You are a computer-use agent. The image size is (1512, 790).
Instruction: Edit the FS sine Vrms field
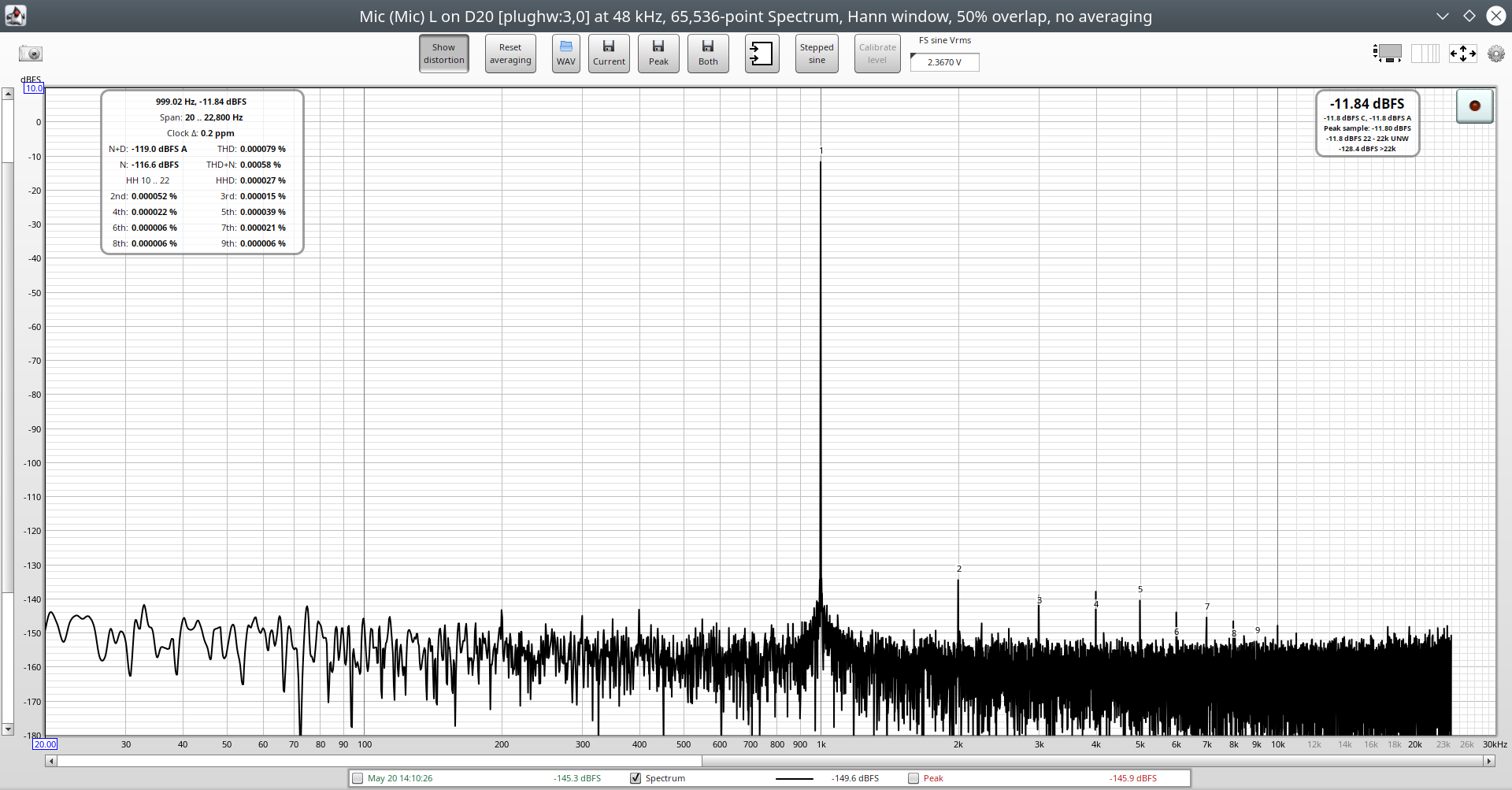coord(944,62)
